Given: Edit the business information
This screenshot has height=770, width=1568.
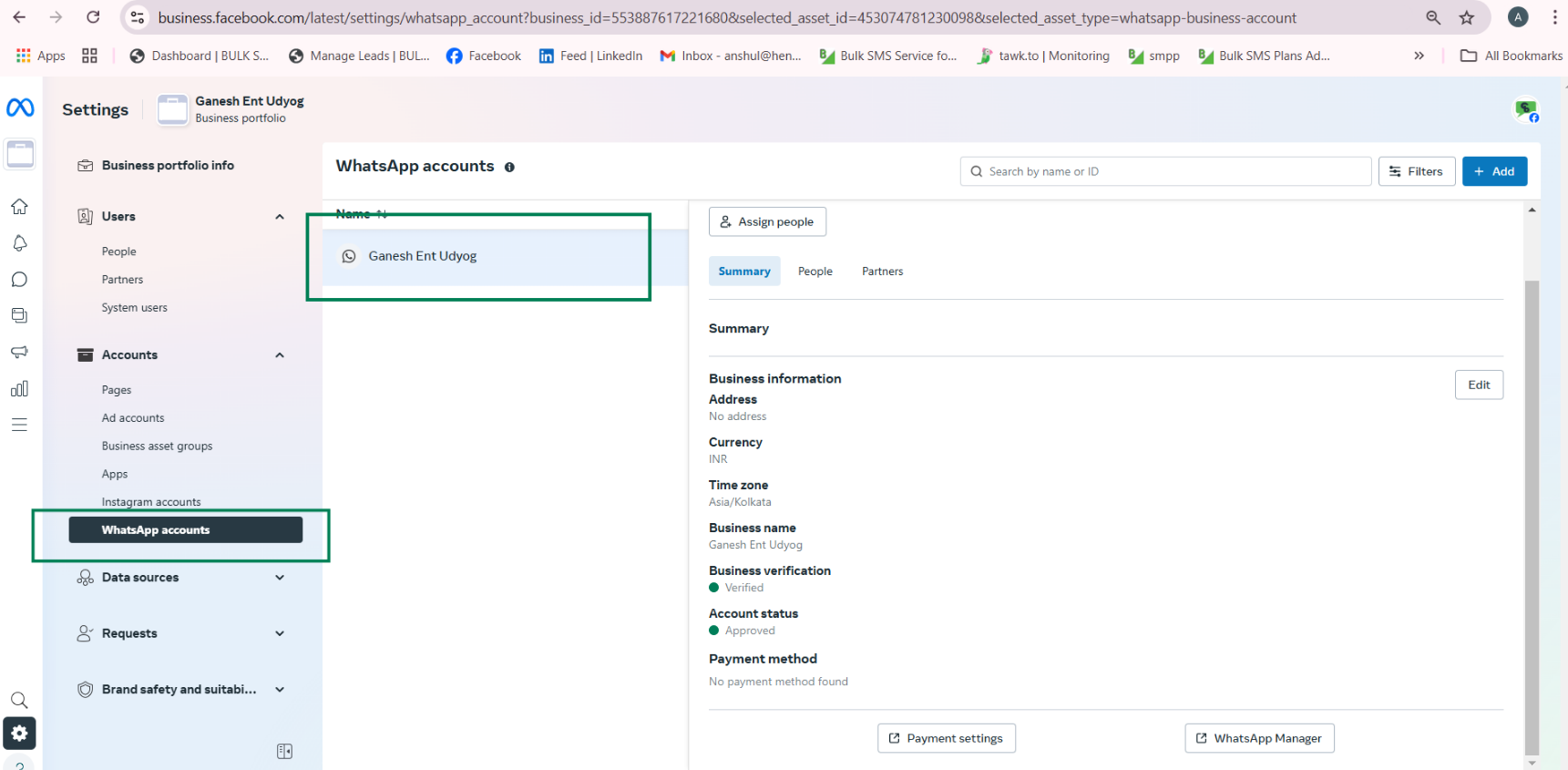Looking at the screenshot, I should [1479, 385].
